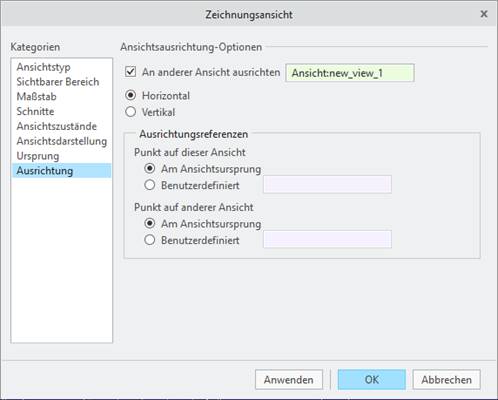Click the 'Ansicht:new_view_1' reference field

point(350,73)
